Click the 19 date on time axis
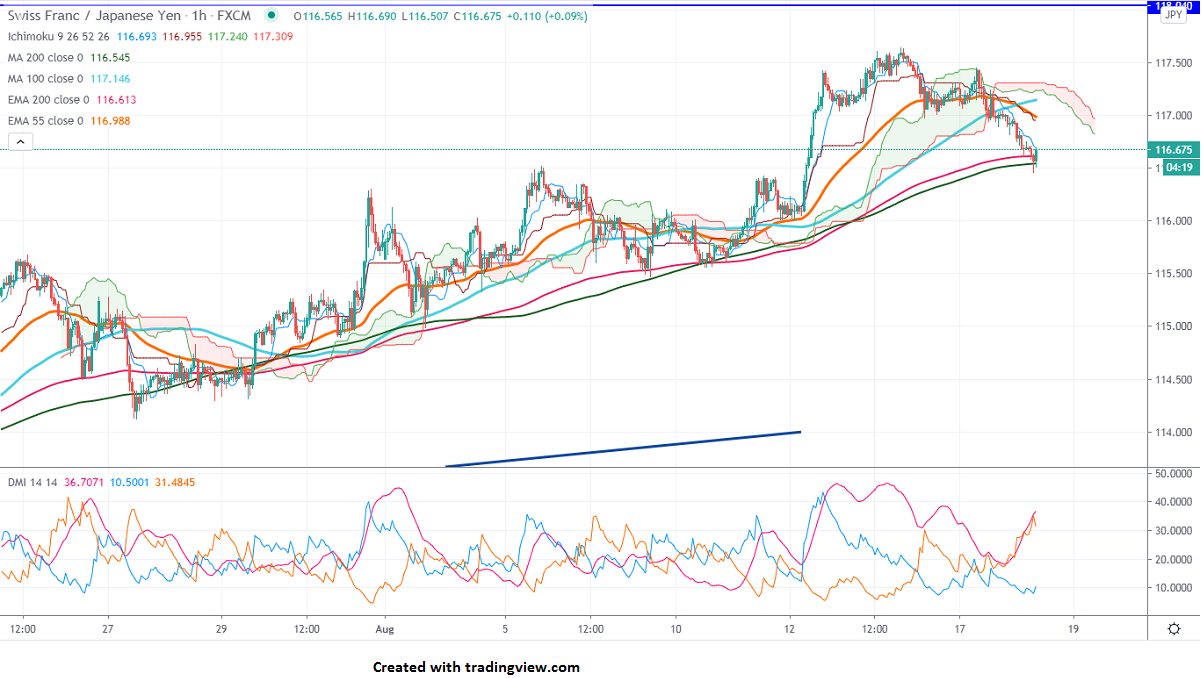Image resolution: width=1202 pixels, height=678 pixels. pyautogui.click(x=1074, y=629)
